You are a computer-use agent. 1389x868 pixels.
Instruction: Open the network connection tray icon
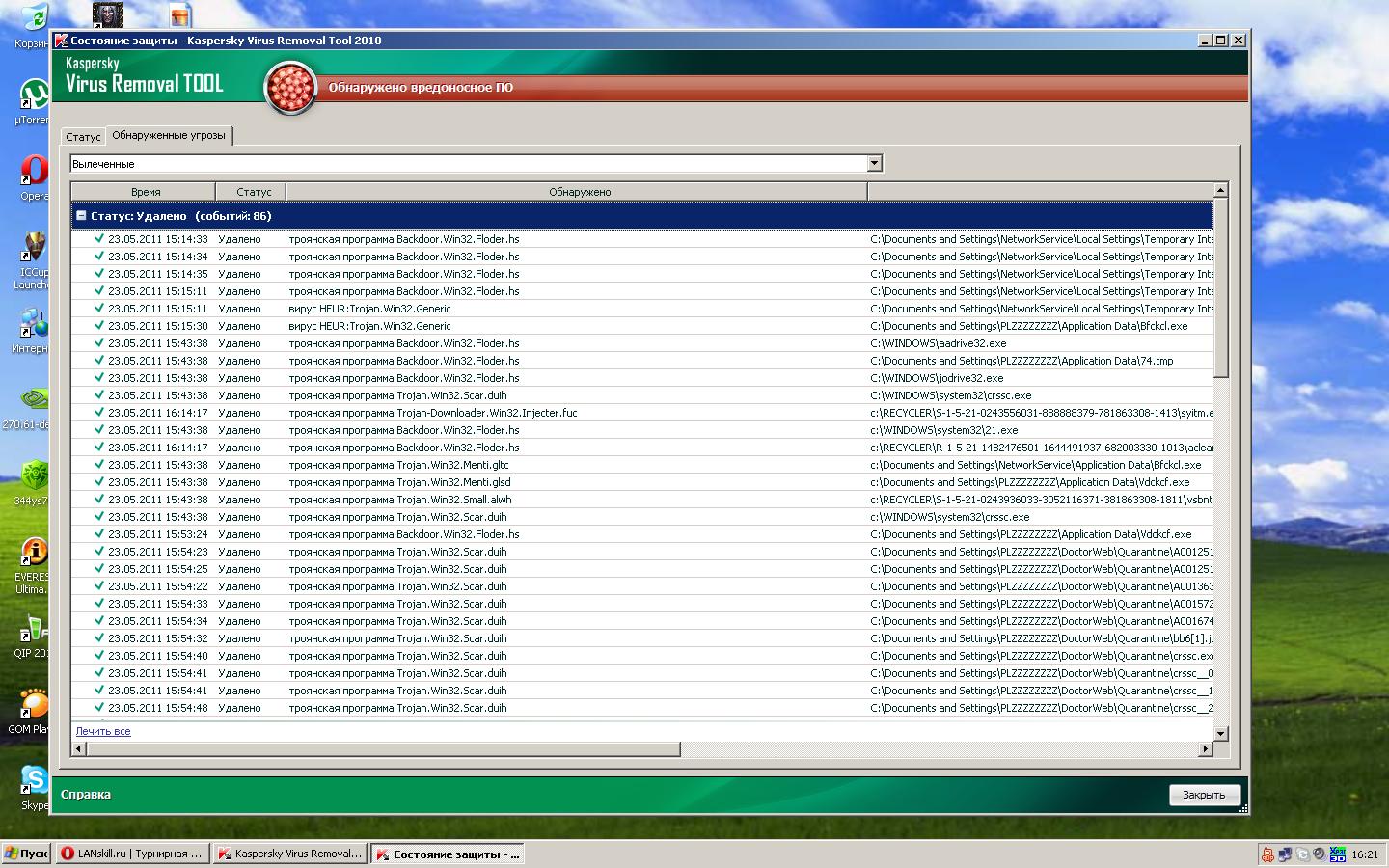tap(1285, 854)
